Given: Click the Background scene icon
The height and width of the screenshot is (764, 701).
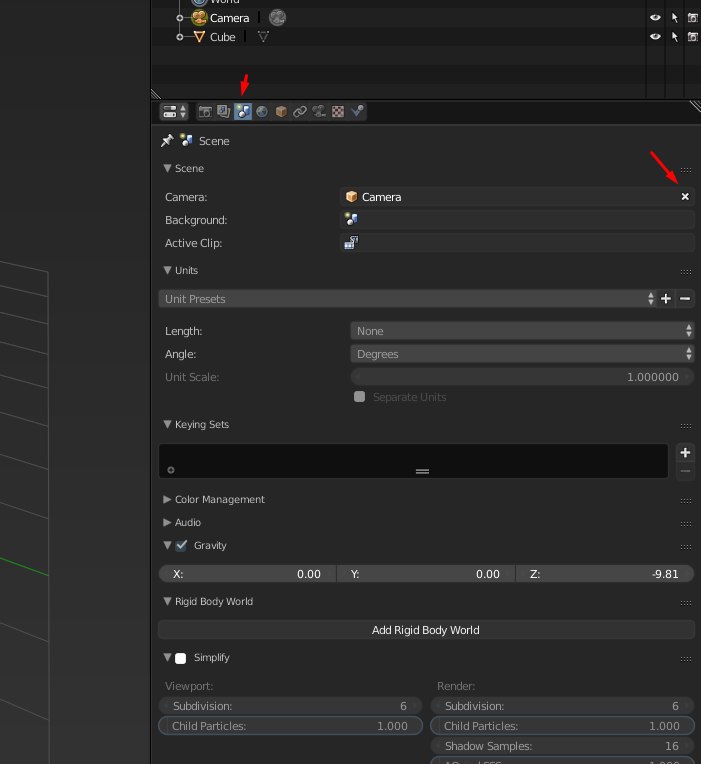Looking at the screenshot, I should coord(351,219).
